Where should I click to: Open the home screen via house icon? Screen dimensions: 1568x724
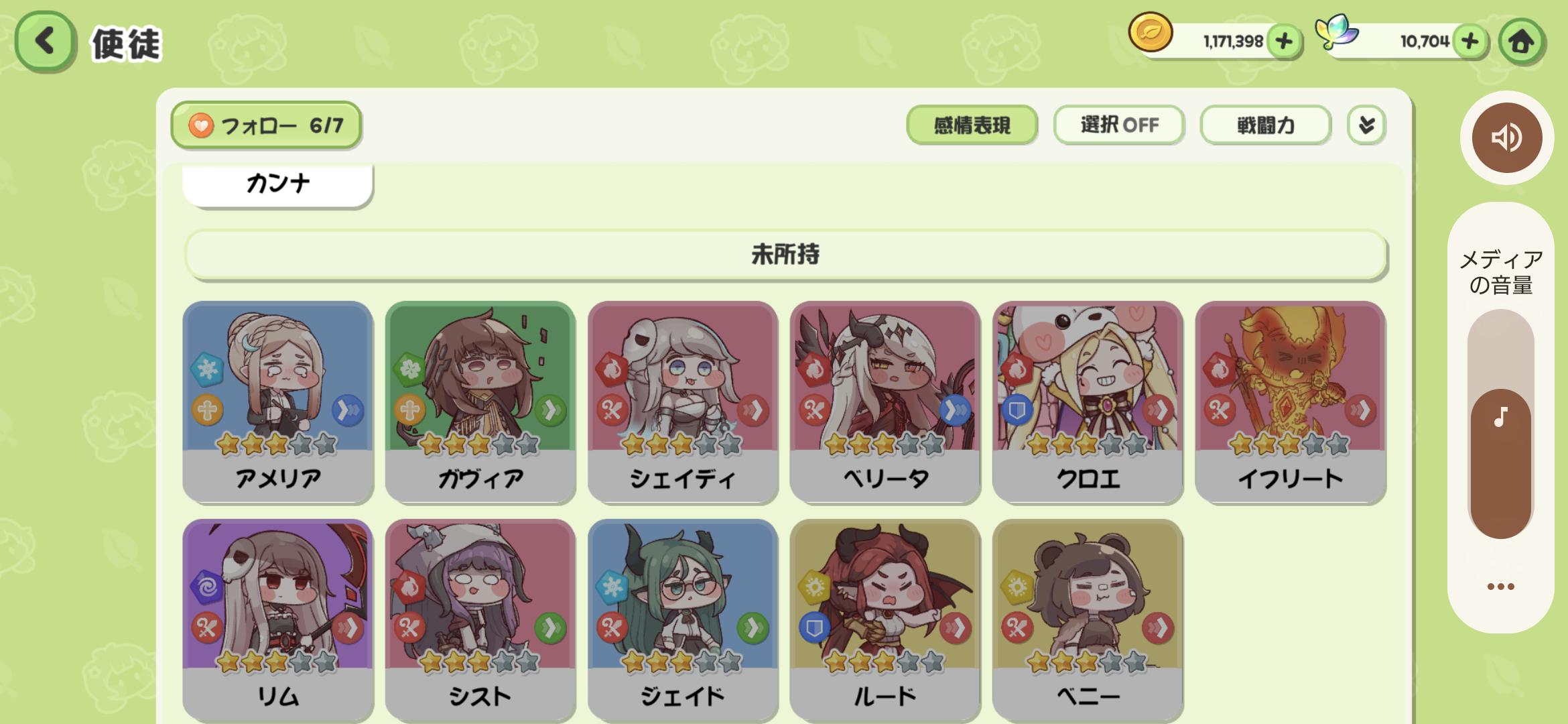[1521, 42]
